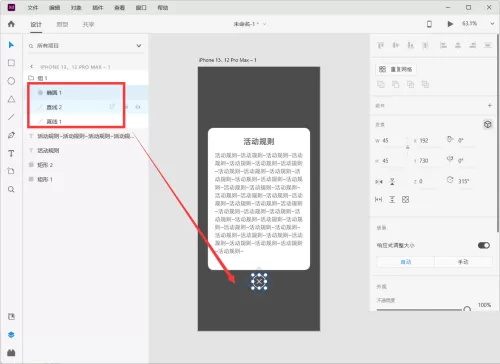Activate the Pen tool
The height and width of the screenshot is (364, 500).
click(x=11, y=135)
